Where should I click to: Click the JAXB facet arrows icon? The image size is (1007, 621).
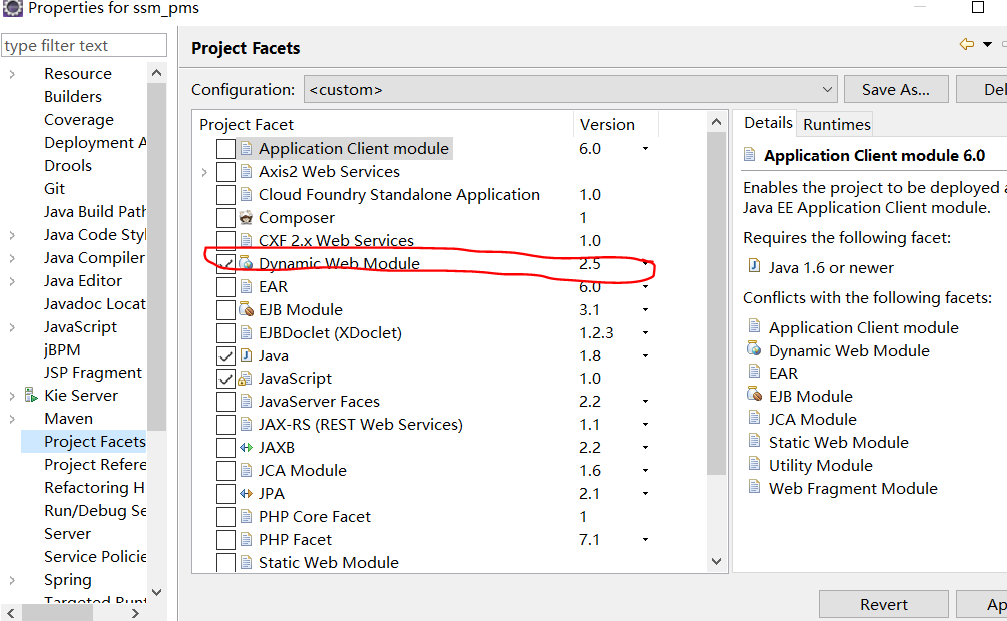(246, 448)
